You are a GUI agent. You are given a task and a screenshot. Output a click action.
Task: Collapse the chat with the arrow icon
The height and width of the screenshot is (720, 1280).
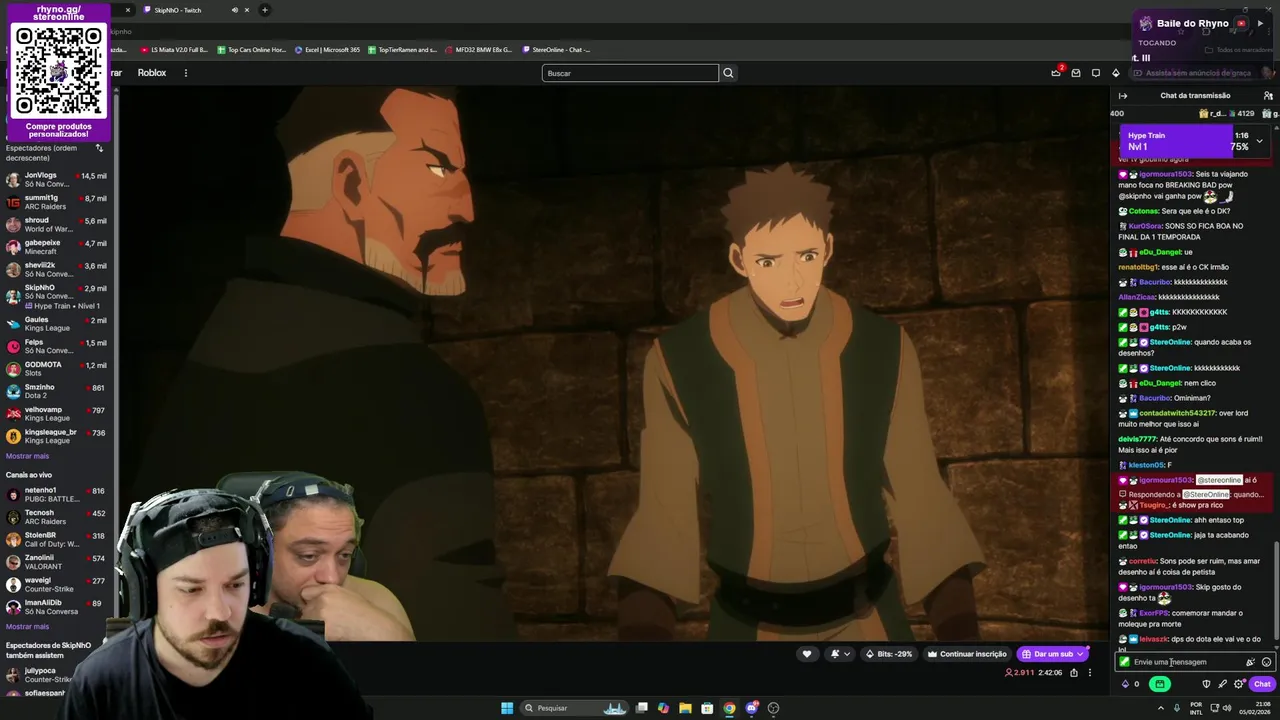tap(1123, 96)
